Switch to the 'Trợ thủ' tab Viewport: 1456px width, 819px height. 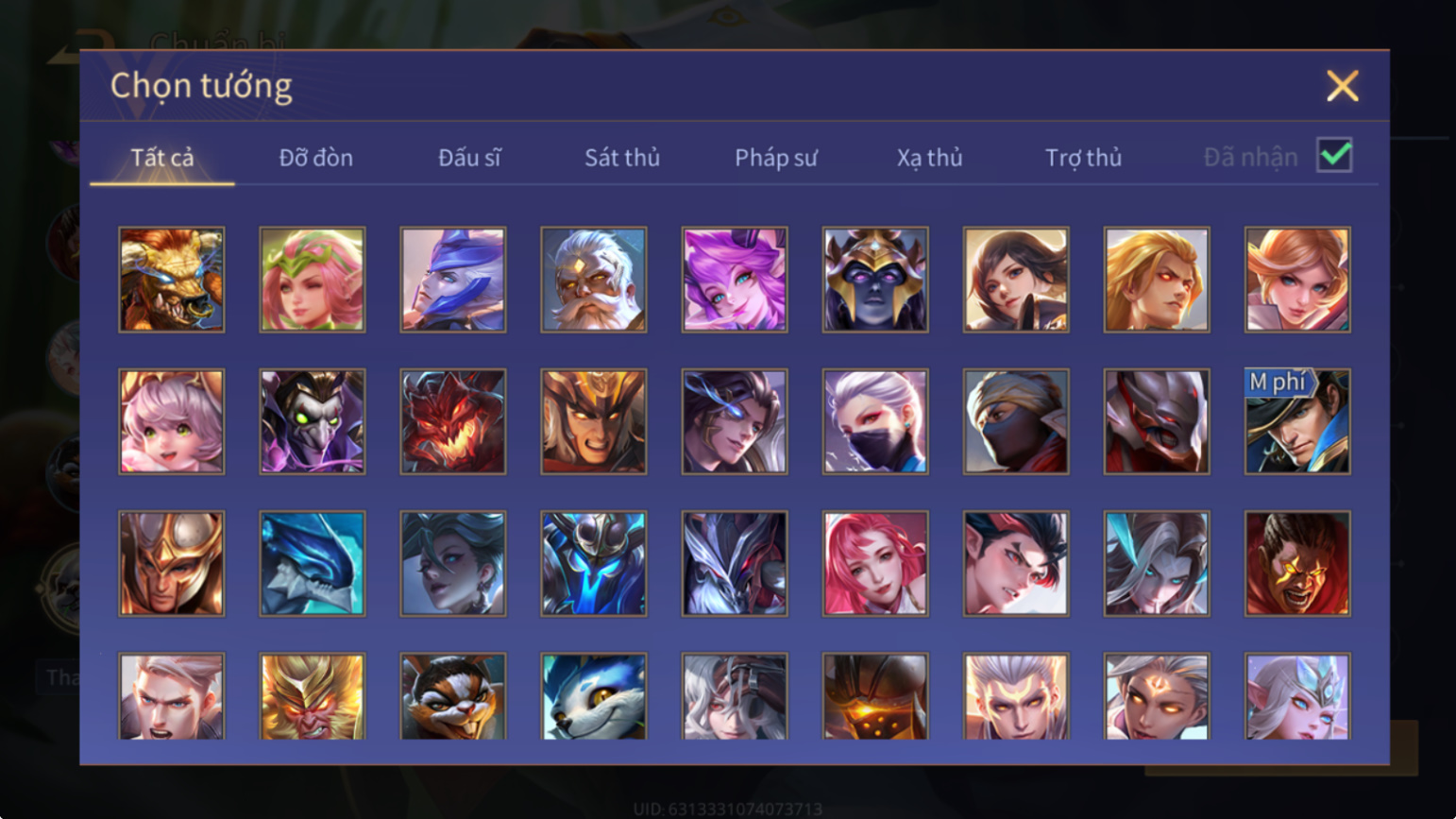(1083, 158)
